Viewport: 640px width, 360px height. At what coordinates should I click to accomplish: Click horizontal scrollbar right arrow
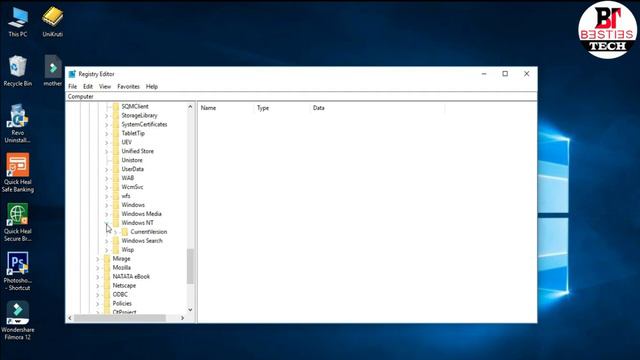click(x=182, y=318)
